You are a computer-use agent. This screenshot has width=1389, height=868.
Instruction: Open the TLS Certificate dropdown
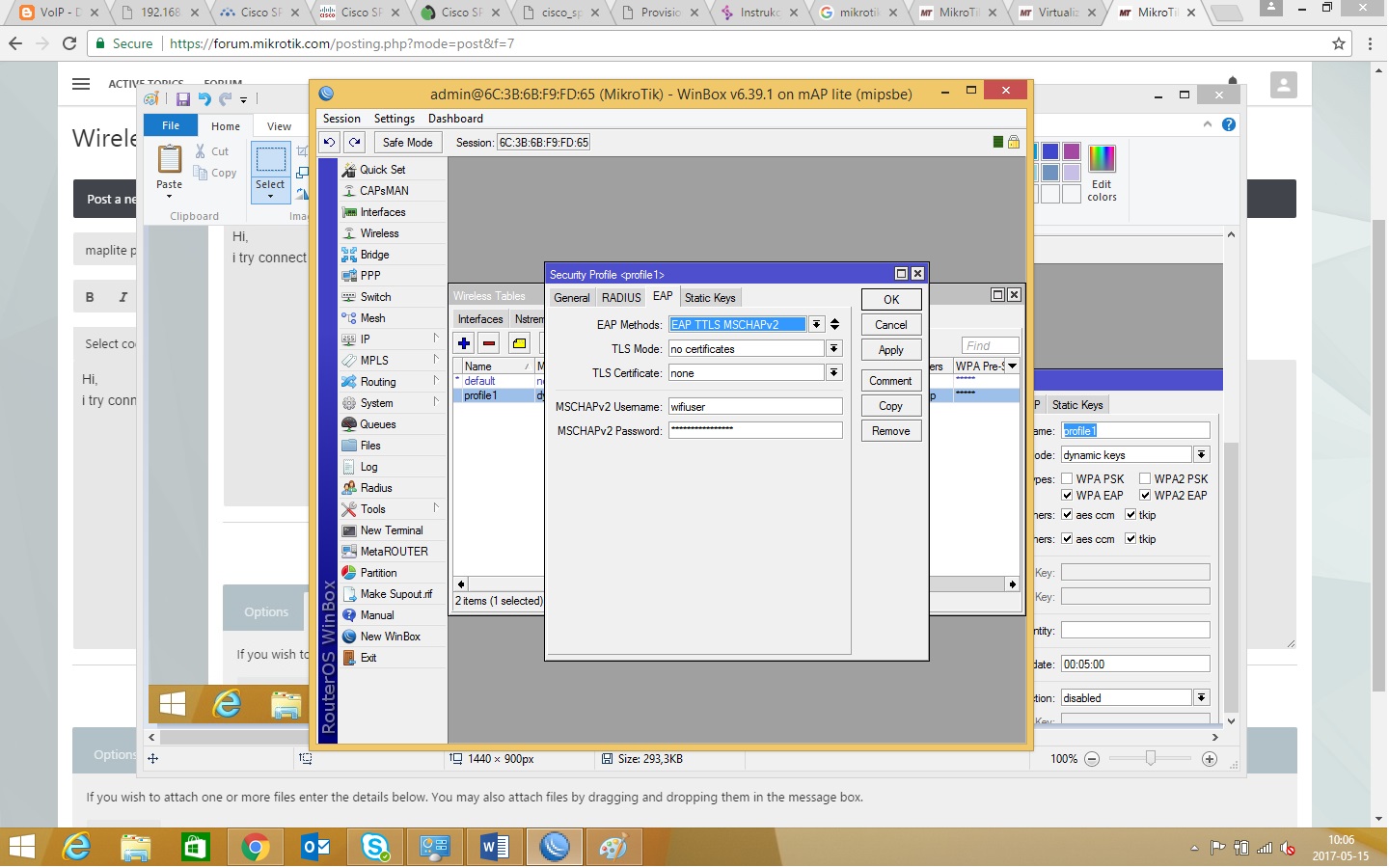point(834,373)
